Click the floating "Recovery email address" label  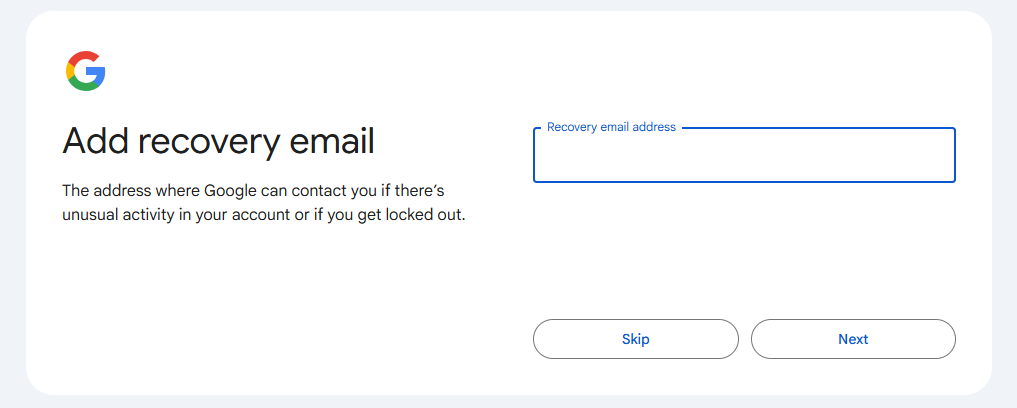click(611, 127)
